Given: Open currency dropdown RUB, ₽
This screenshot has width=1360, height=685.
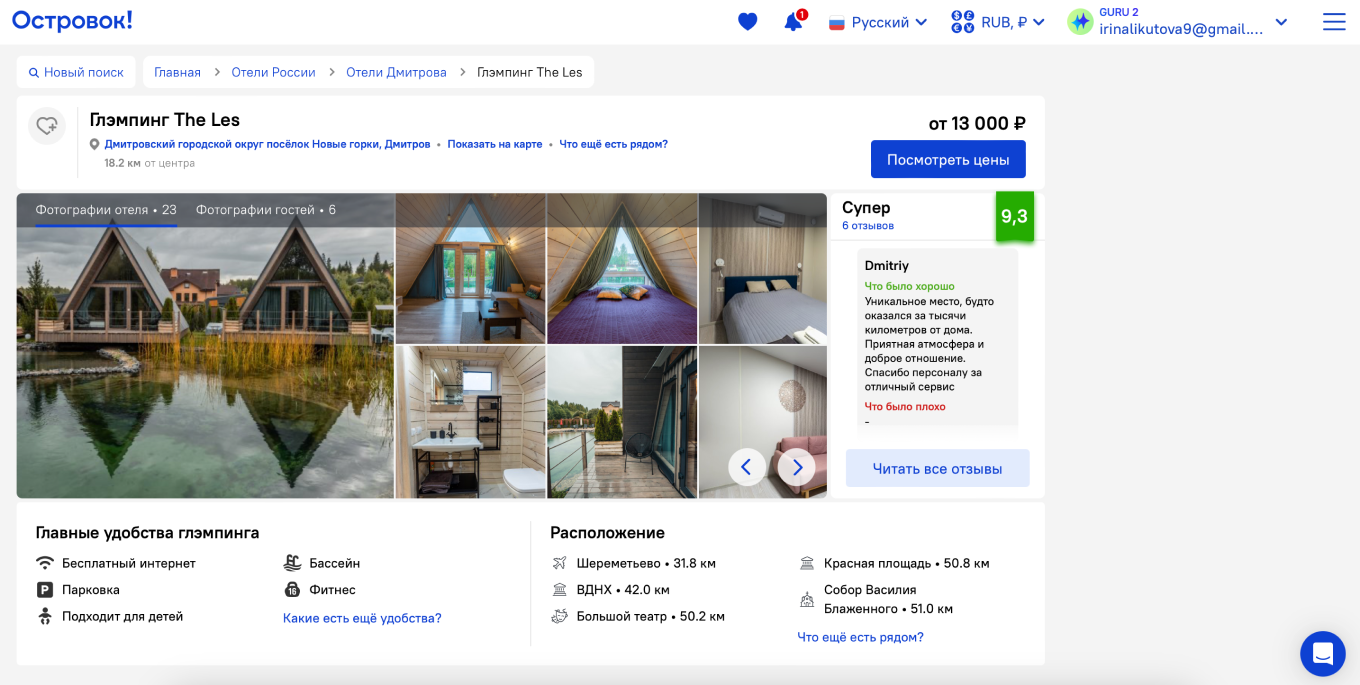Looking at the screenshot, I should [x=998, y=22].
